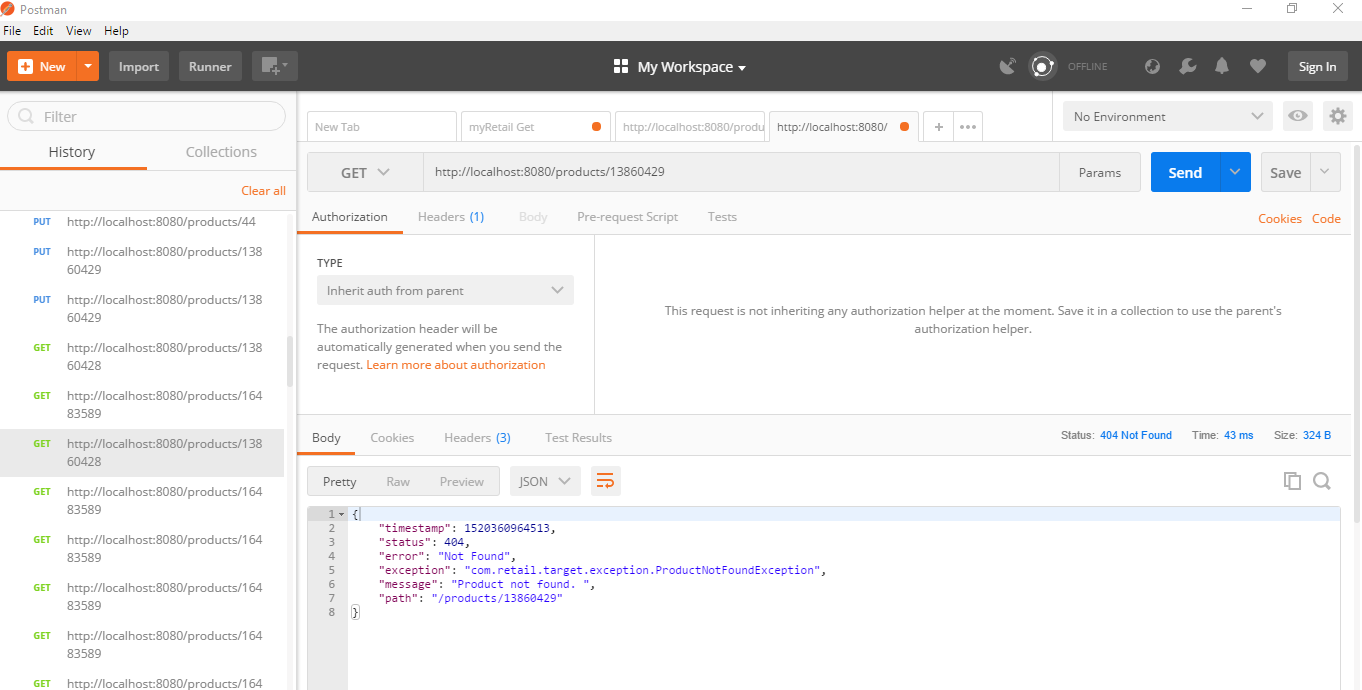
Task: Open the new window dropdown icon
Action: click(x=274, y=66)
